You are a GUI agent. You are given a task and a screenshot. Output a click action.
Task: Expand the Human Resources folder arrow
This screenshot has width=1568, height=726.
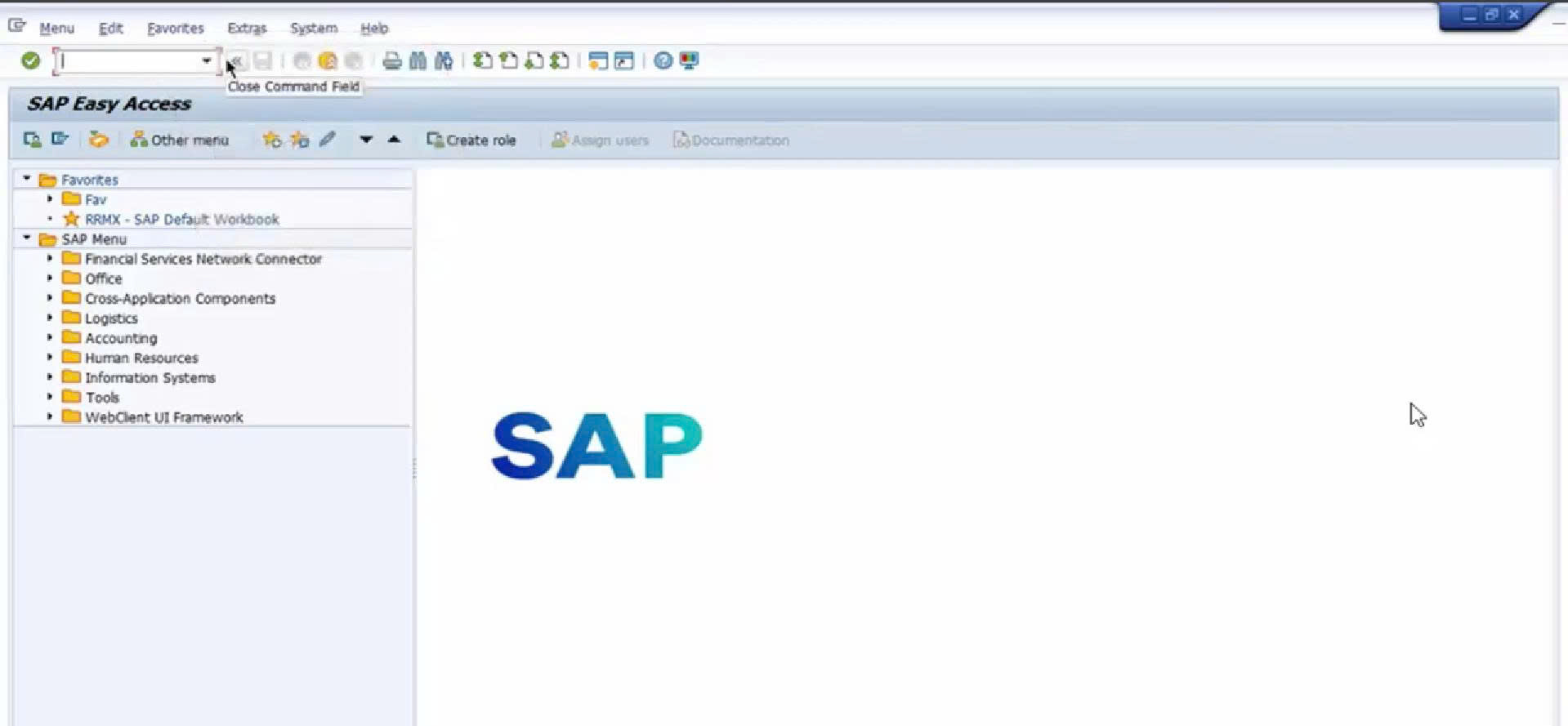coord(50,357)
